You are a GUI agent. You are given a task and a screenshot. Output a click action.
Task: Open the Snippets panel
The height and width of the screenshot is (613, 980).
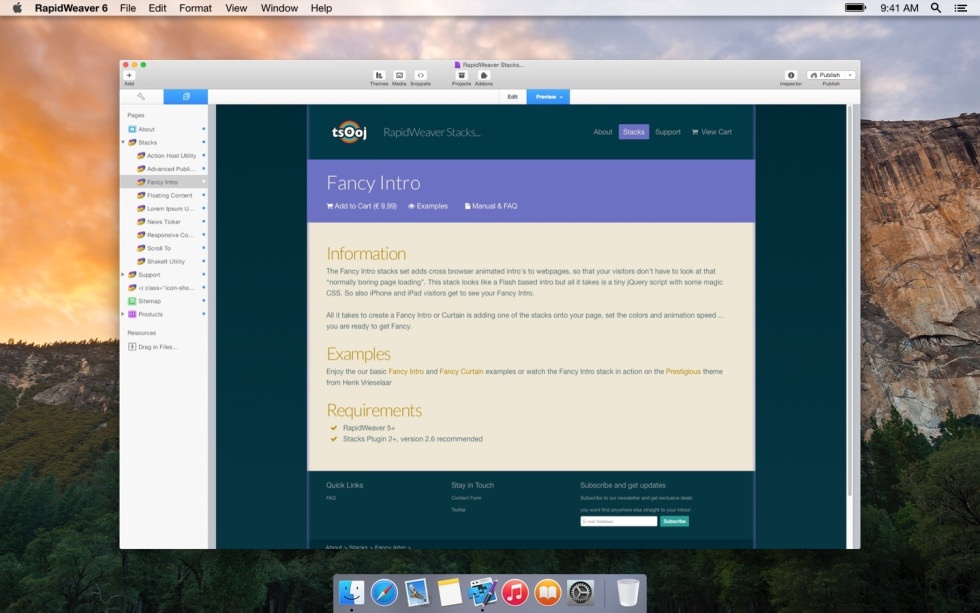pyautogui.click(x=421, y=75)
